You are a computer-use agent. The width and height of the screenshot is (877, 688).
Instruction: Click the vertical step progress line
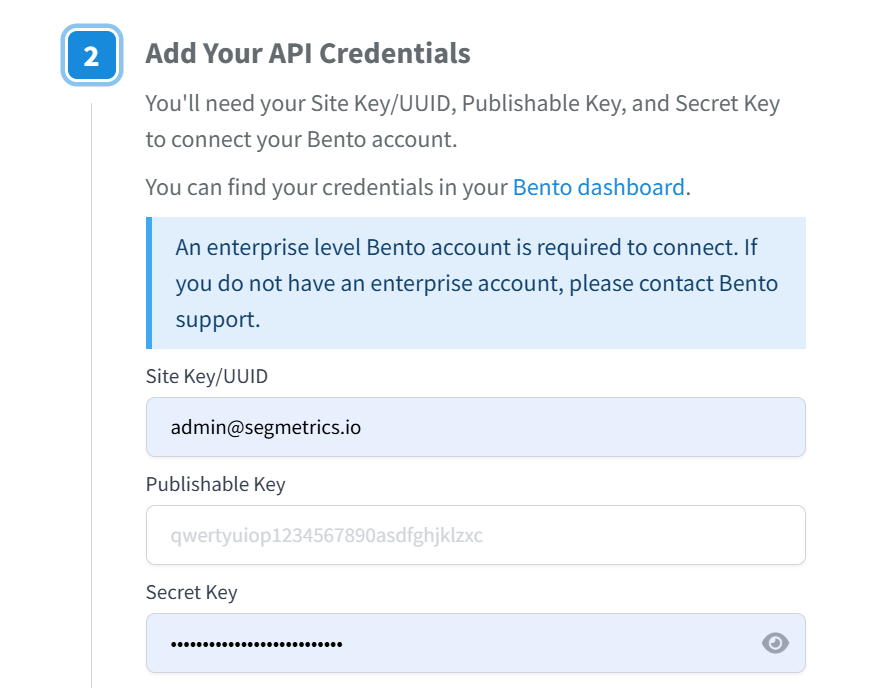(x=91, y=400)
